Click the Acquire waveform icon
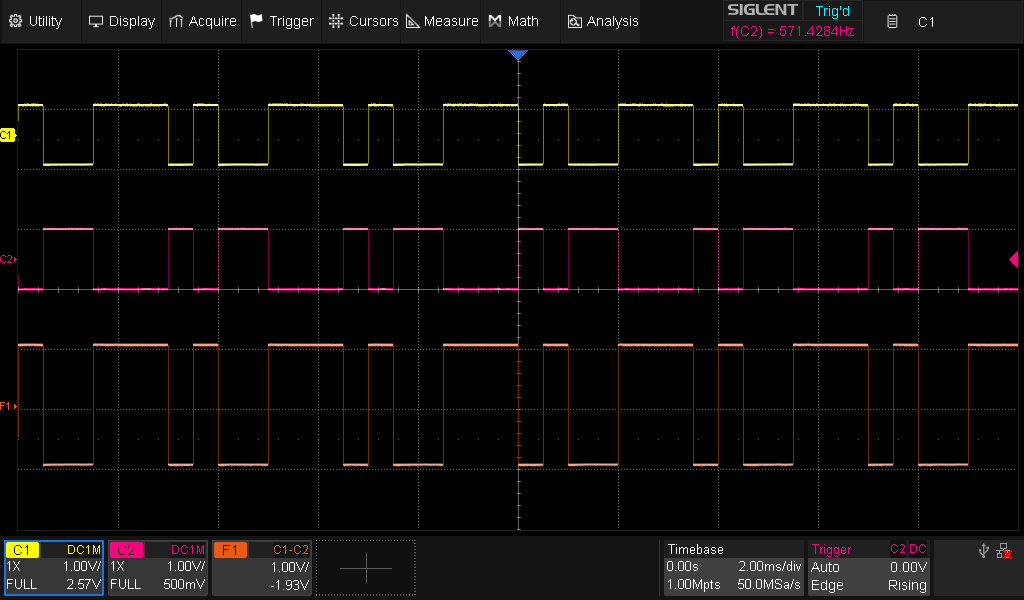 click(176, 21)
